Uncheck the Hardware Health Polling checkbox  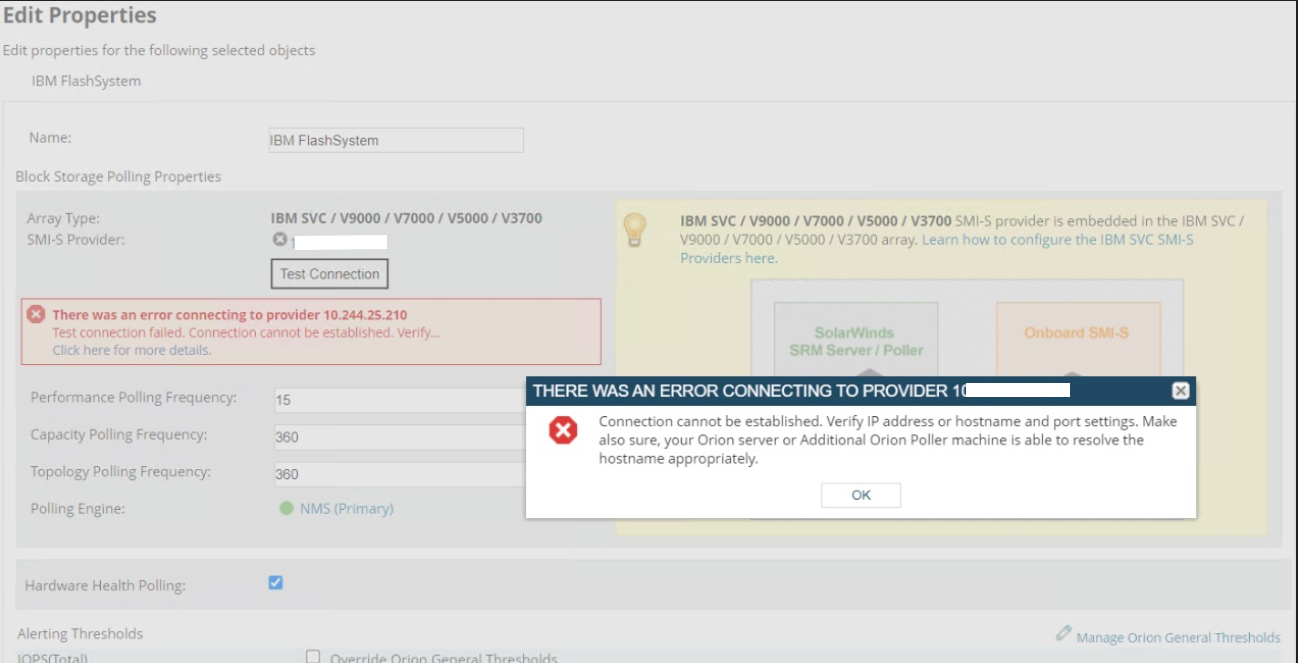pos(276,582)
